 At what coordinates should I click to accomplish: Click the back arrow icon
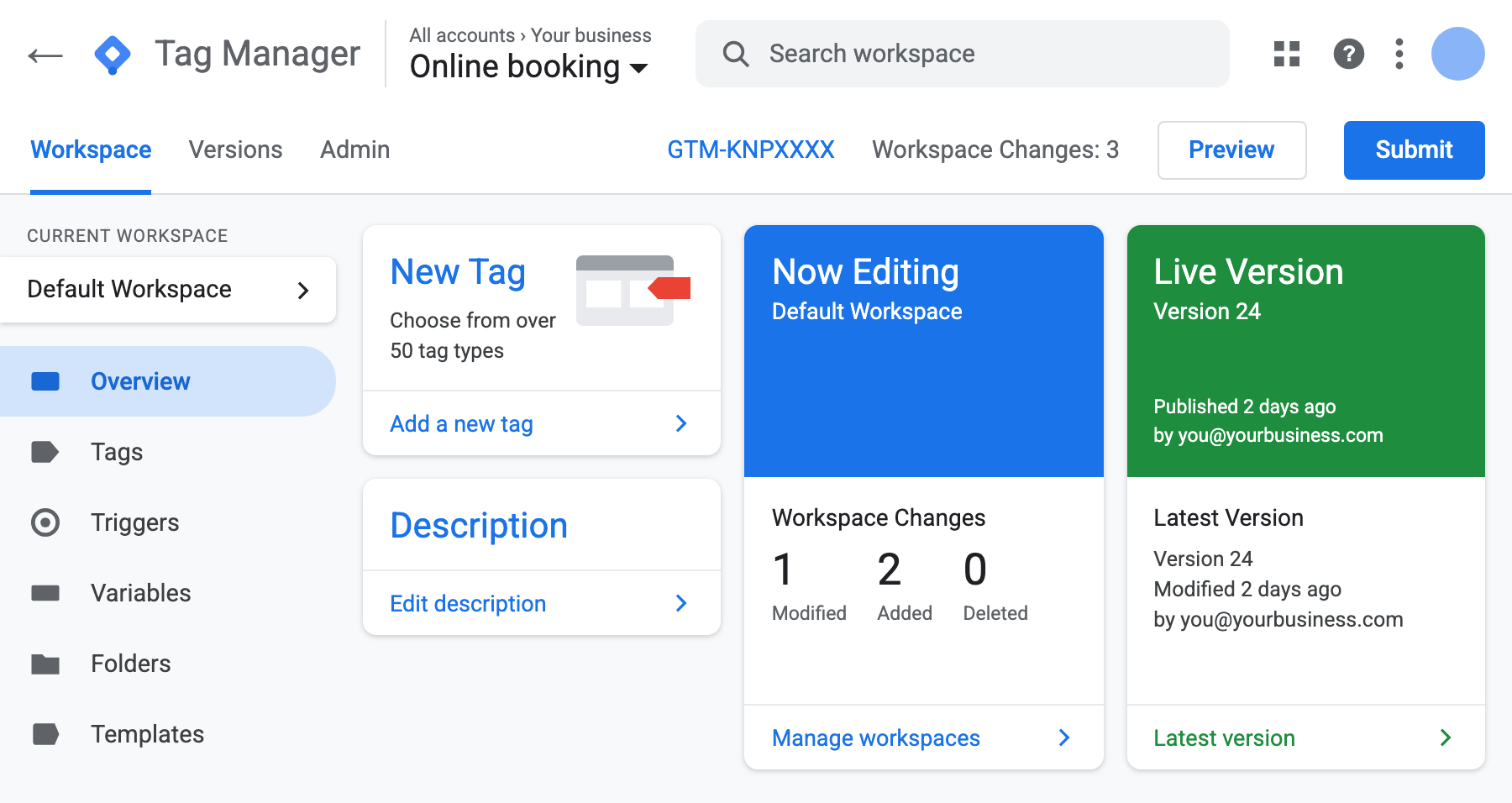pos(45,55)
